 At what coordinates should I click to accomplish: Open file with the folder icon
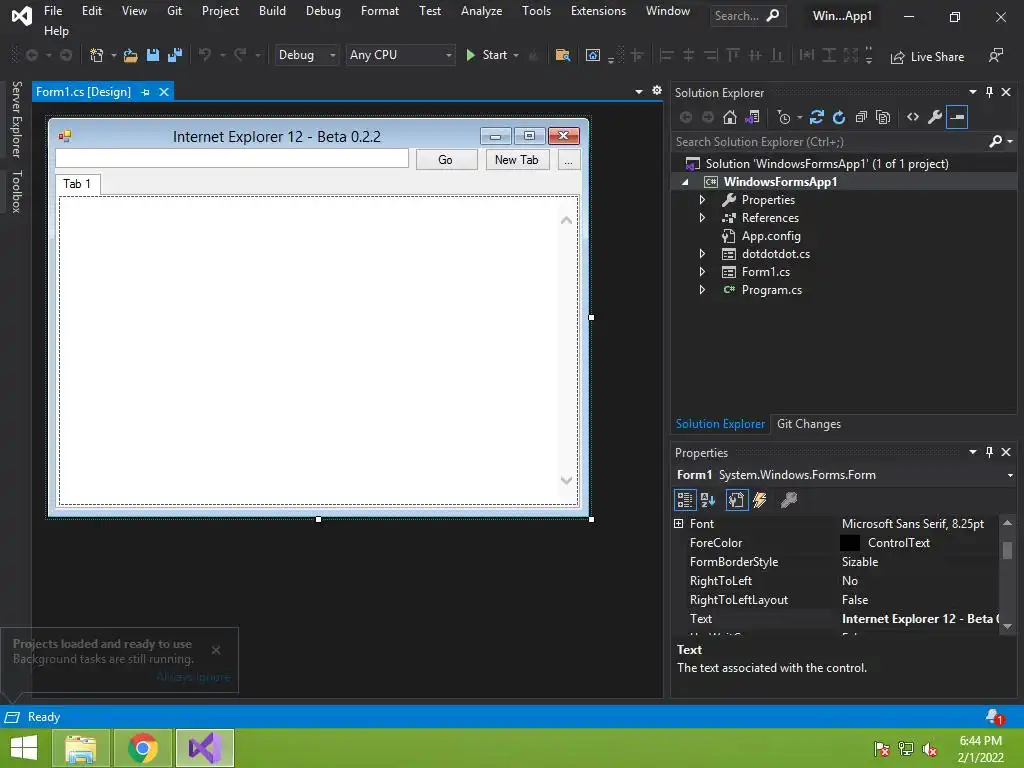tap(131, 56)
